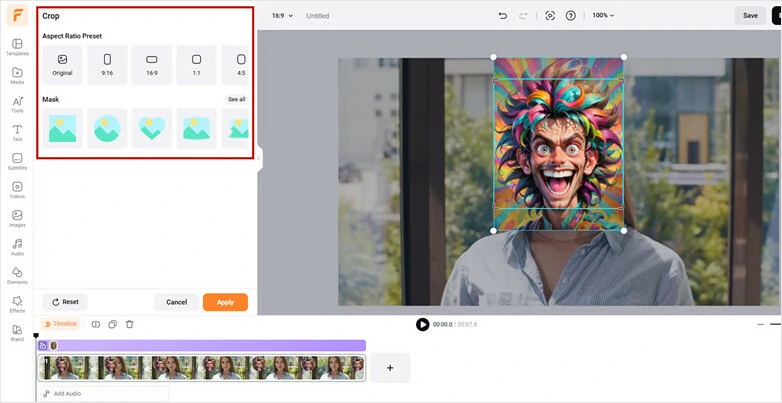Choose the rectangle mask shape
782x403 pixels.
62,129
